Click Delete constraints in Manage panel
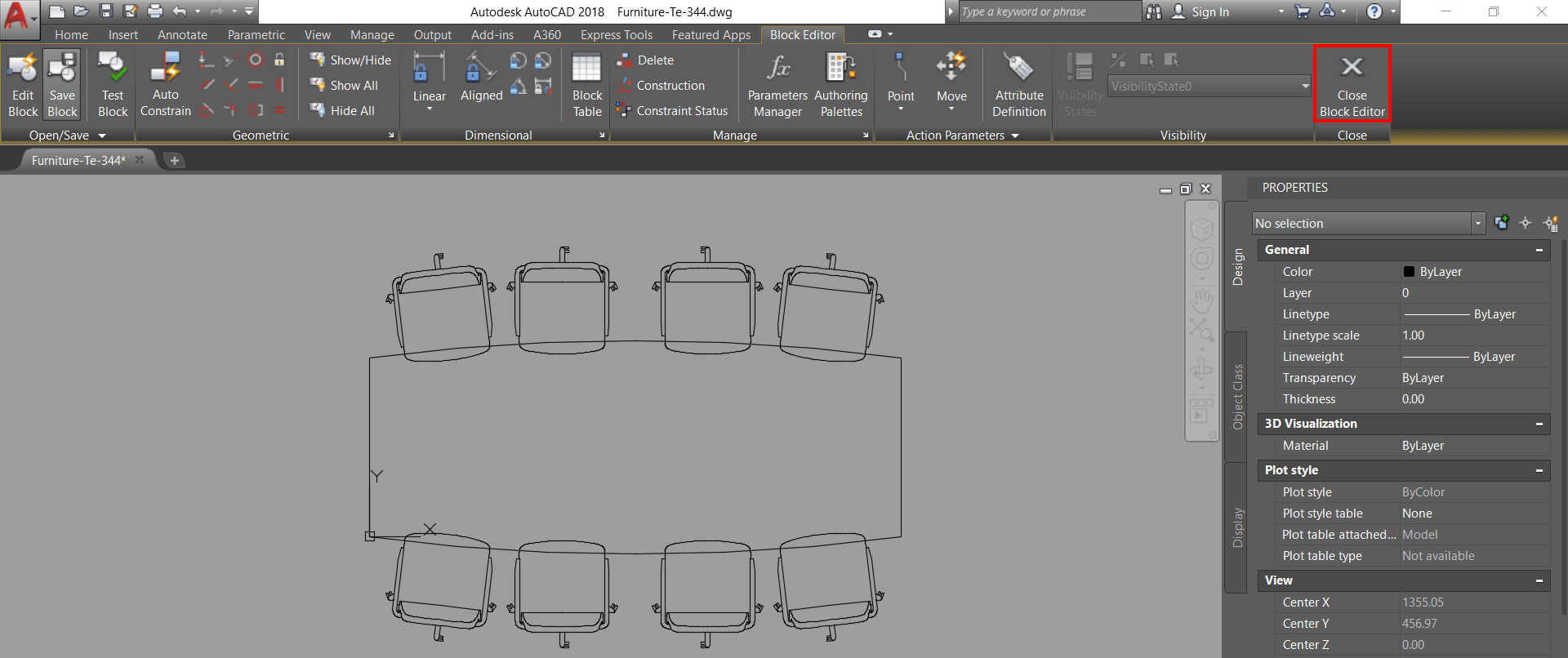Viewport: 1568px width, 658px height. 645,60
